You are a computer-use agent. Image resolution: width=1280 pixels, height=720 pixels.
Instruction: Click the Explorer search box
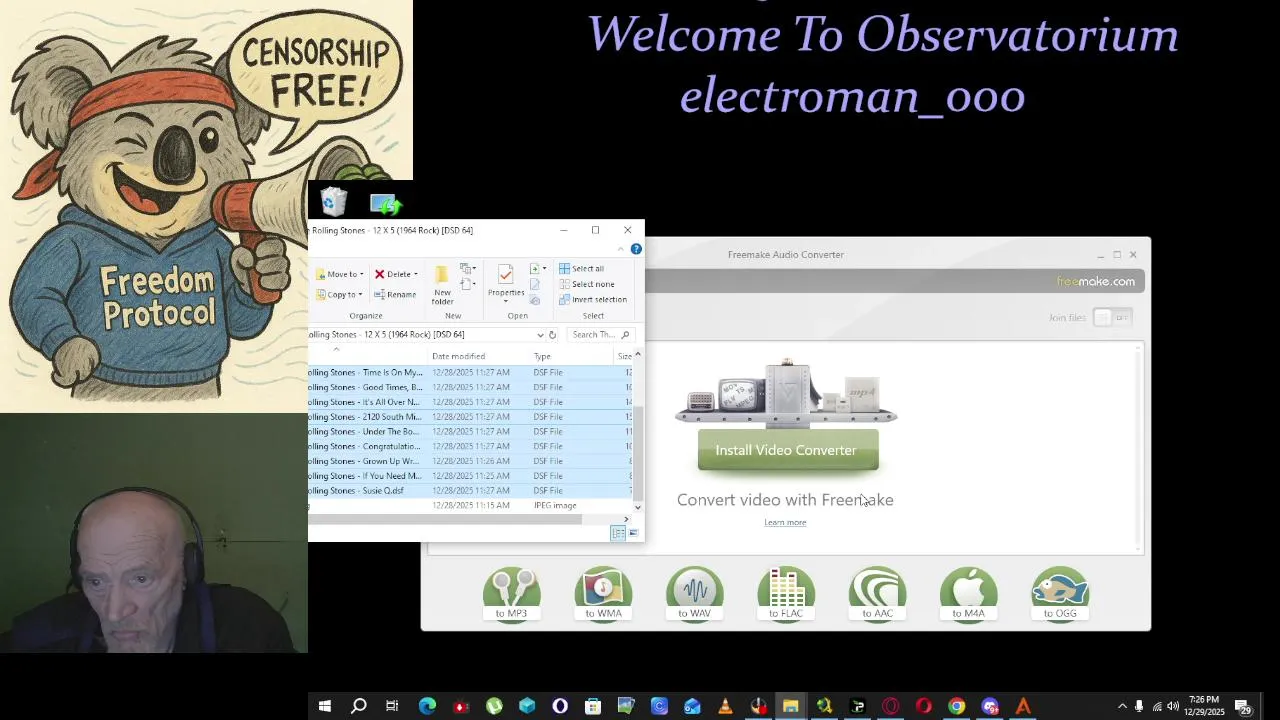(x=600, y=335)
